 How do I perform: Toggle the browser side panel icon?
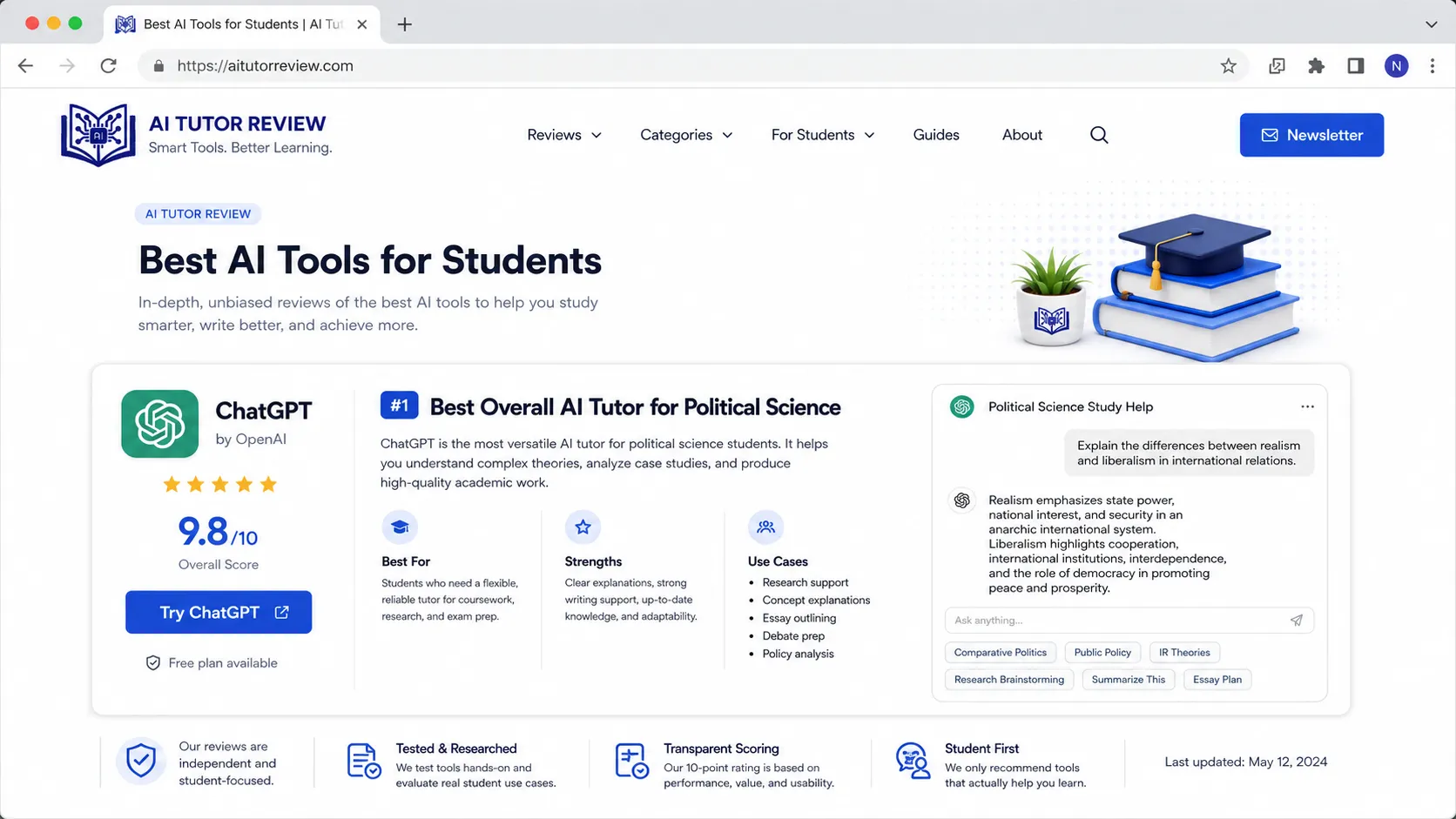[x=1356, y=66]
